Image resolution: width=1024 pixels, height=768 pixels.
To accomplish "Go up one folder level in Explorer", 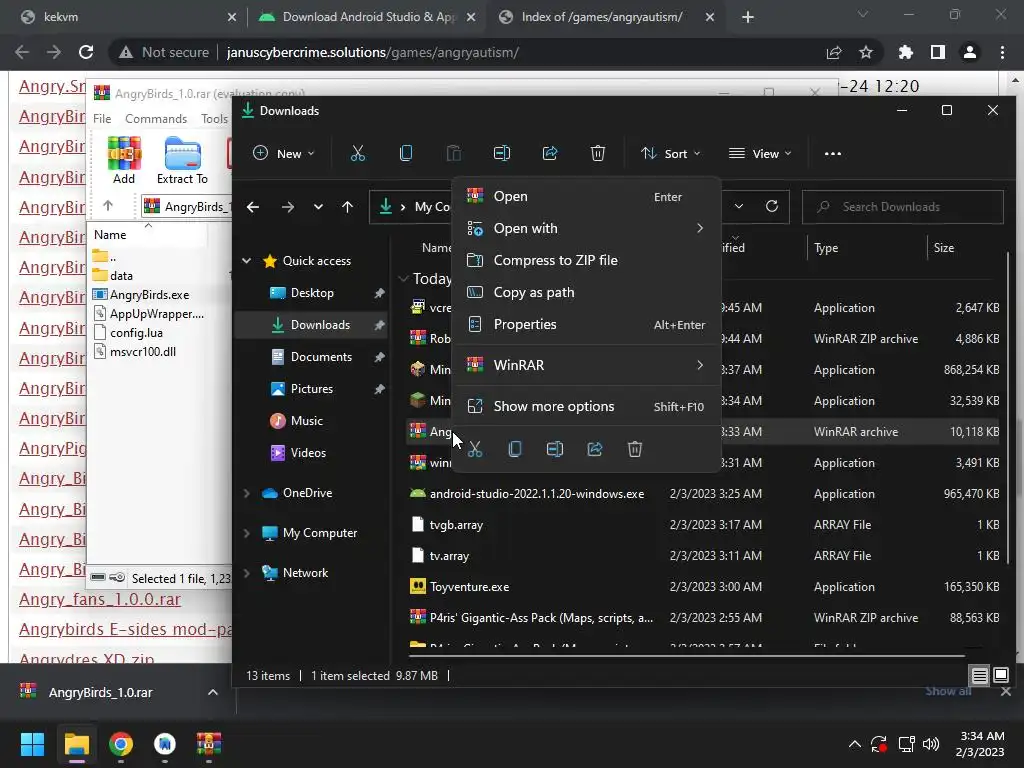I will coord(347,207).
